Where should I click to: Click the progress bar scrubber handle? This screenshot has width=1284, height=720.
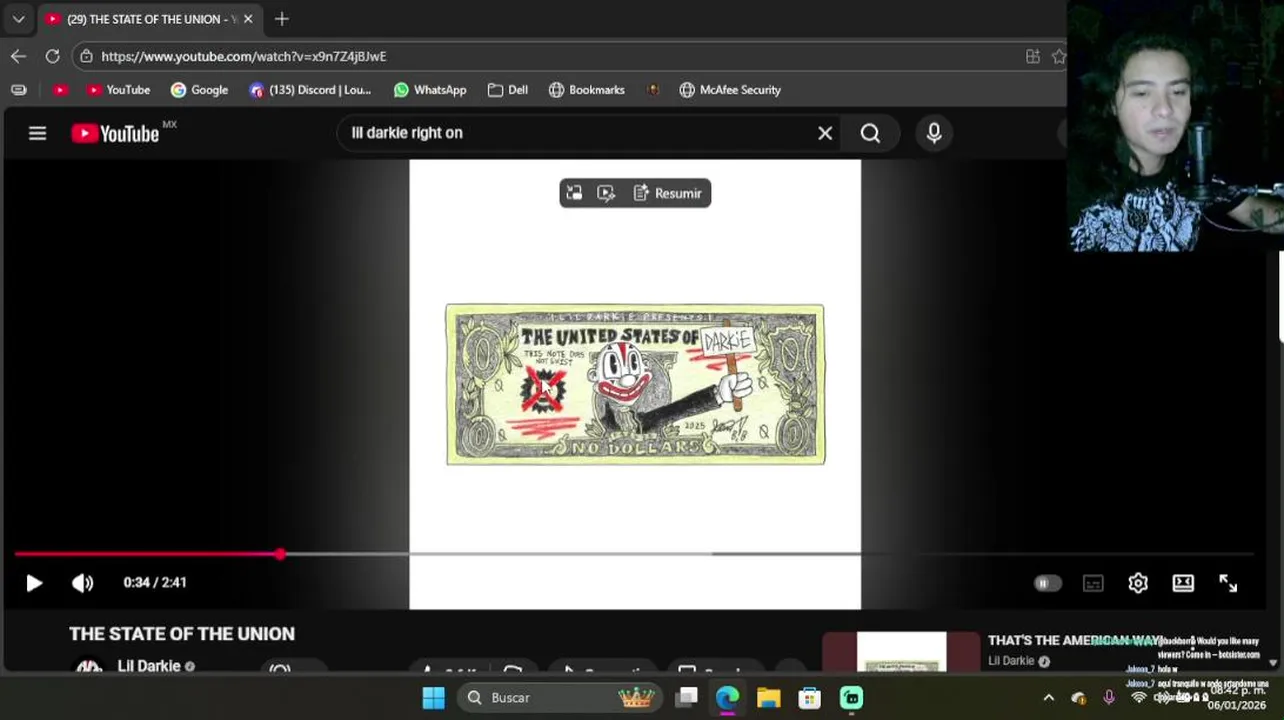click(280, 553)
